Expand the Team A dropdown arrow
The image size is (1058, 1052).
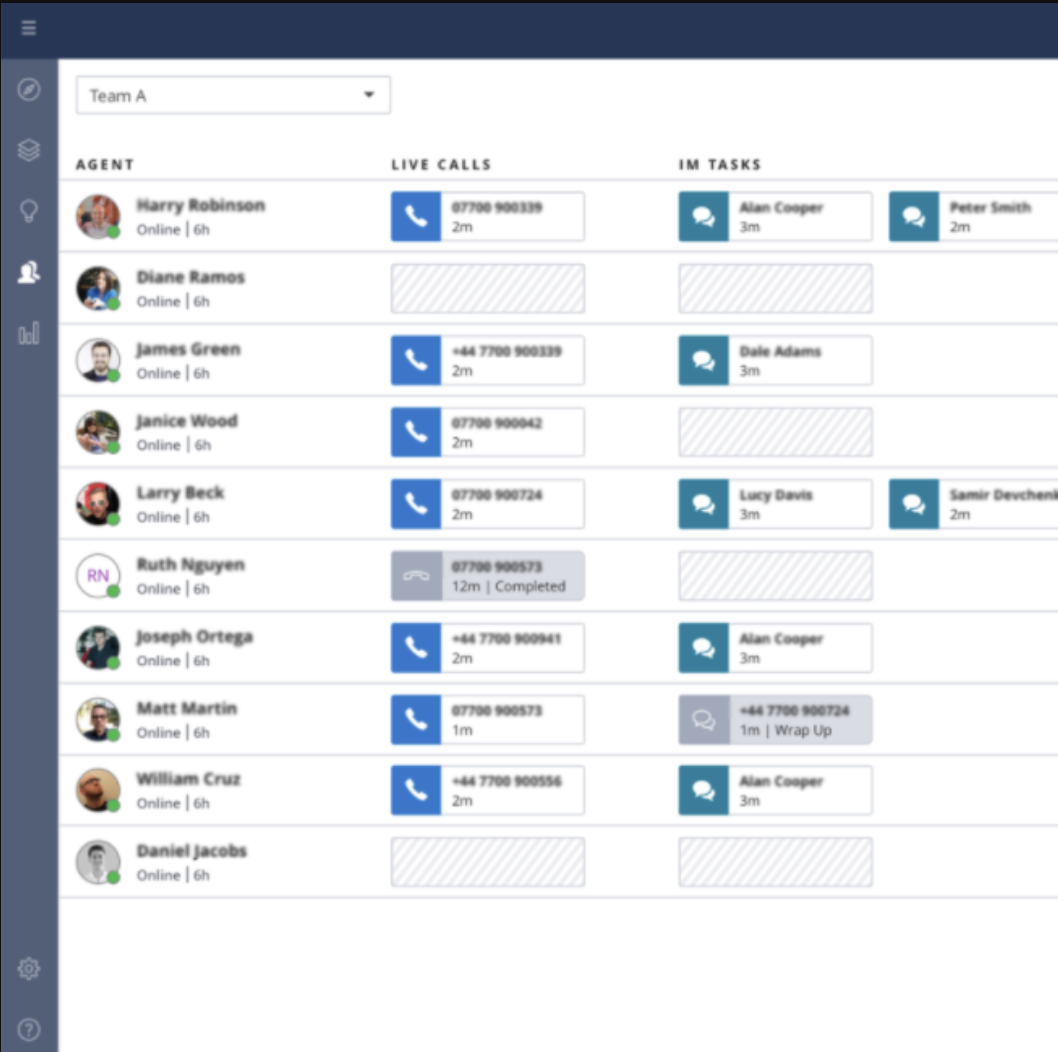pyautogui.click(x=369, y=95)
